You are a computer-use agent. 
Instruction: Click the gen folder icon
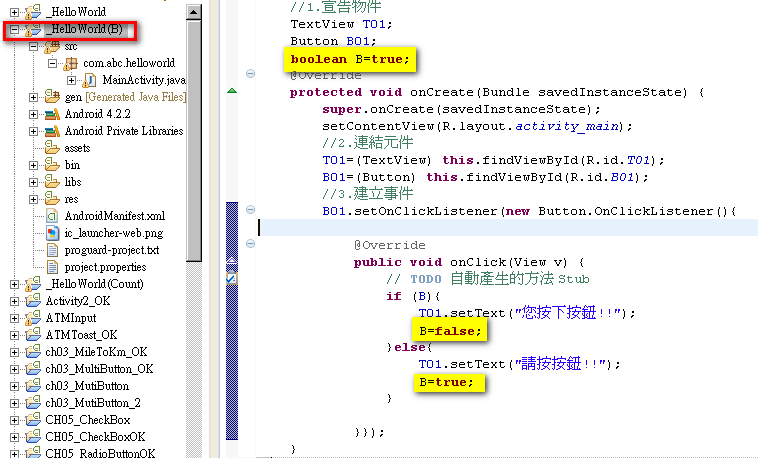[52, 97]
